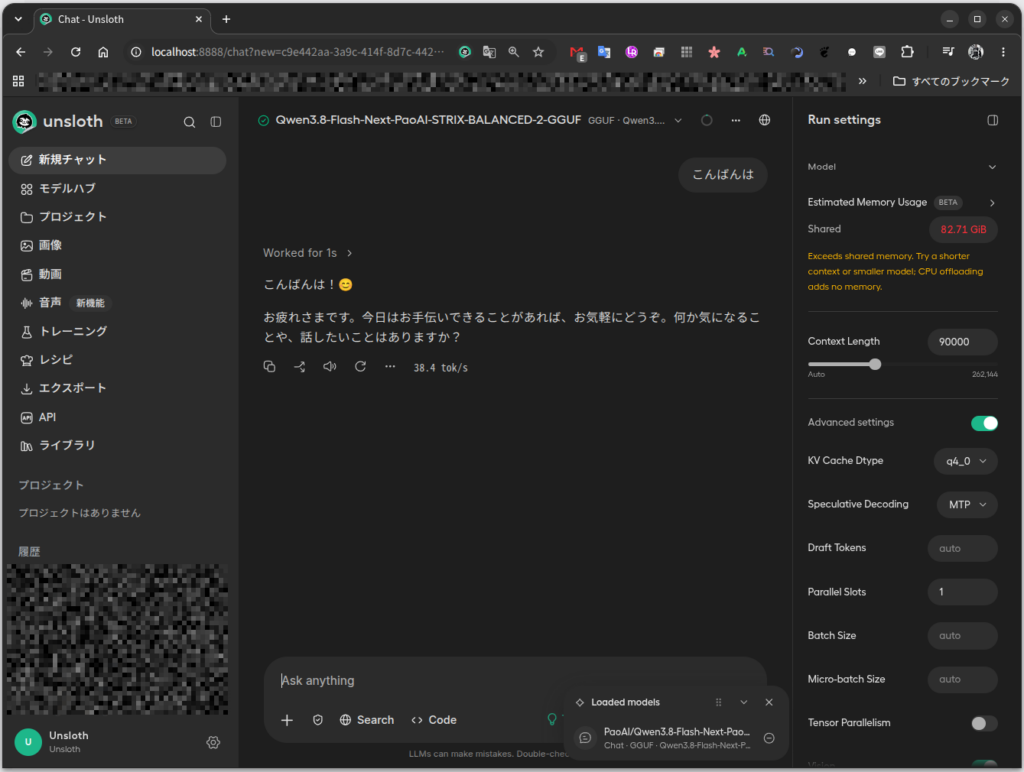Click the Ask anything input field
This screenshot has height=772, width=1024.
(x=515, y=681)
